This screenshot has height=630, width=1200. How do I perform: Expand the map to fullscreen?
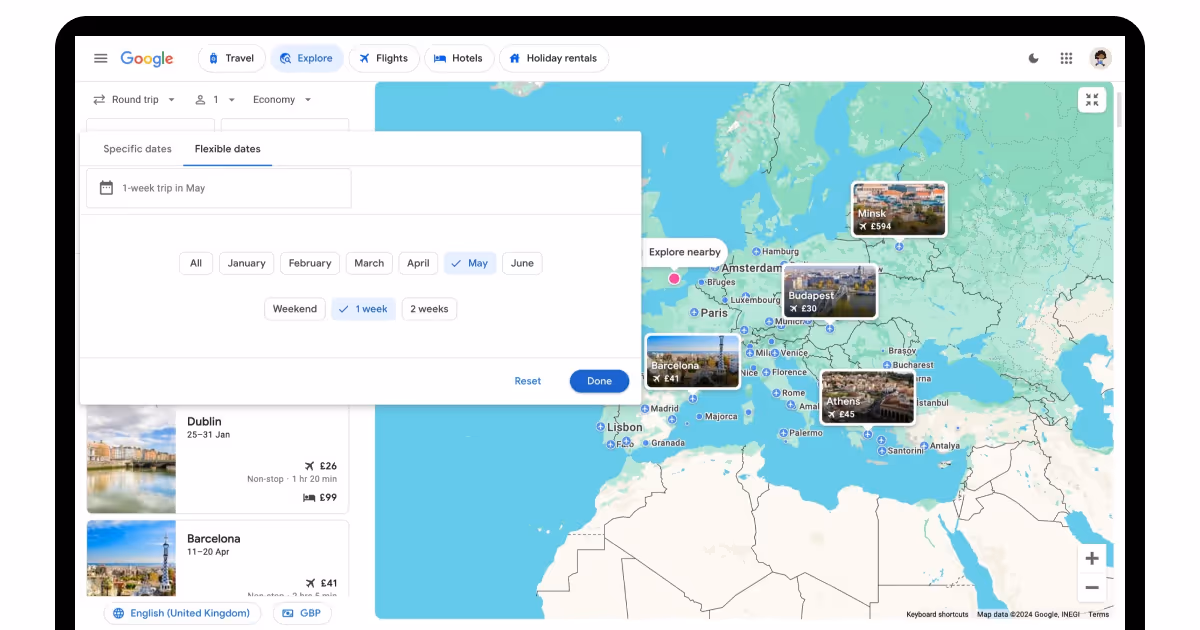point(1092,100)
